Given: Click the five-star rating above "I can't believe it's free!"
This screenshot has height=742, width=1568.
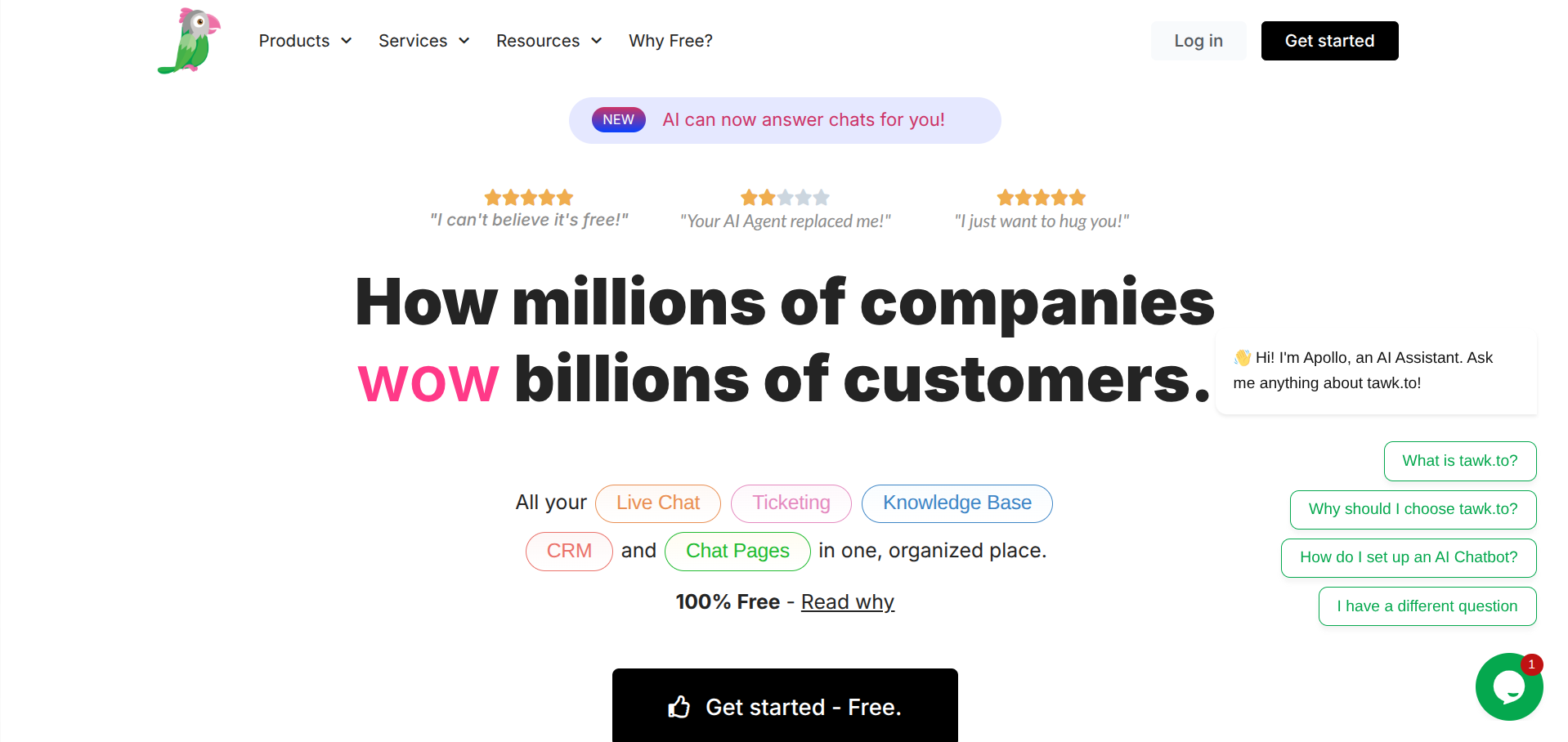Looking at the screenshot, I should (x=528, y=198).
